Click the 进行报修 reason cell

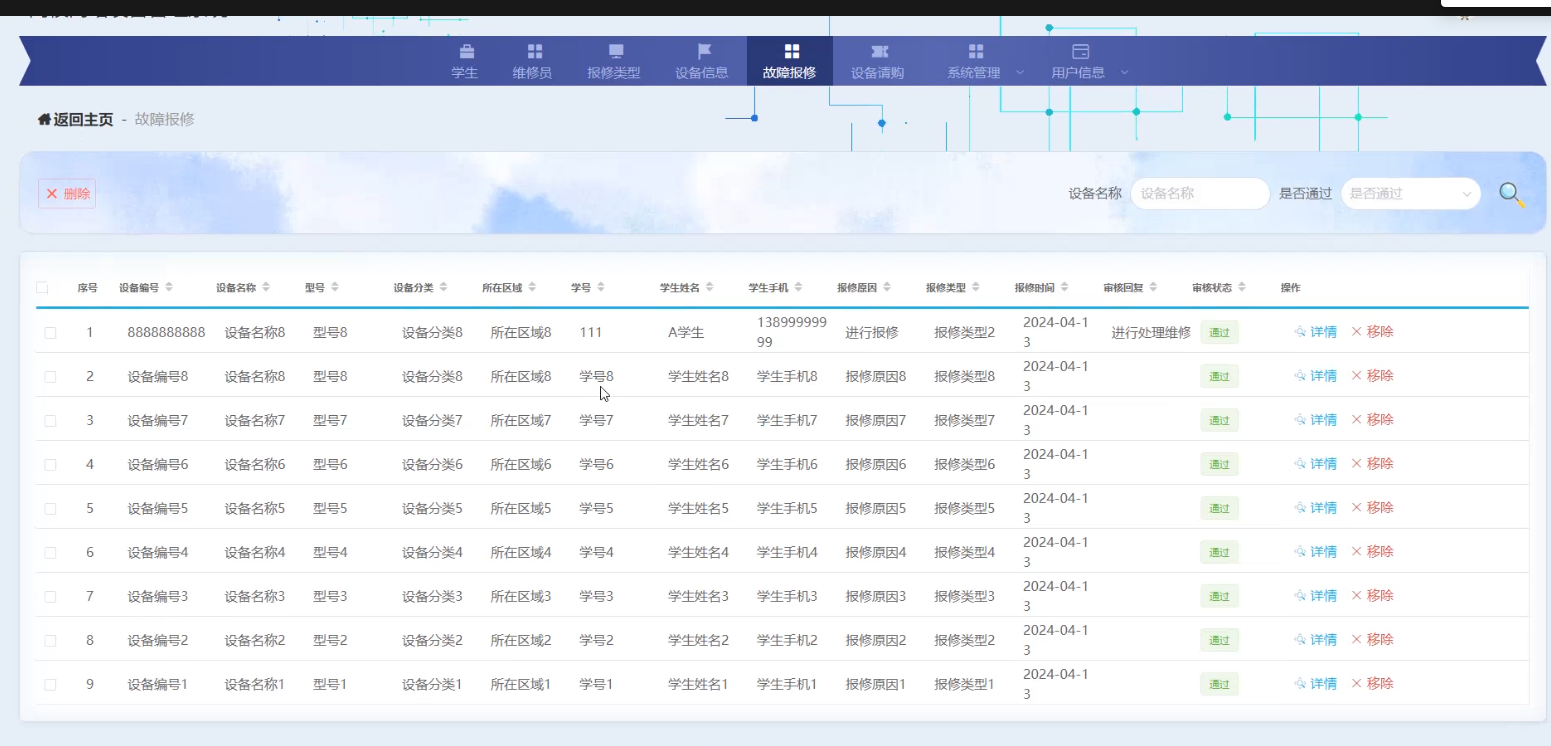click(872, 333)
